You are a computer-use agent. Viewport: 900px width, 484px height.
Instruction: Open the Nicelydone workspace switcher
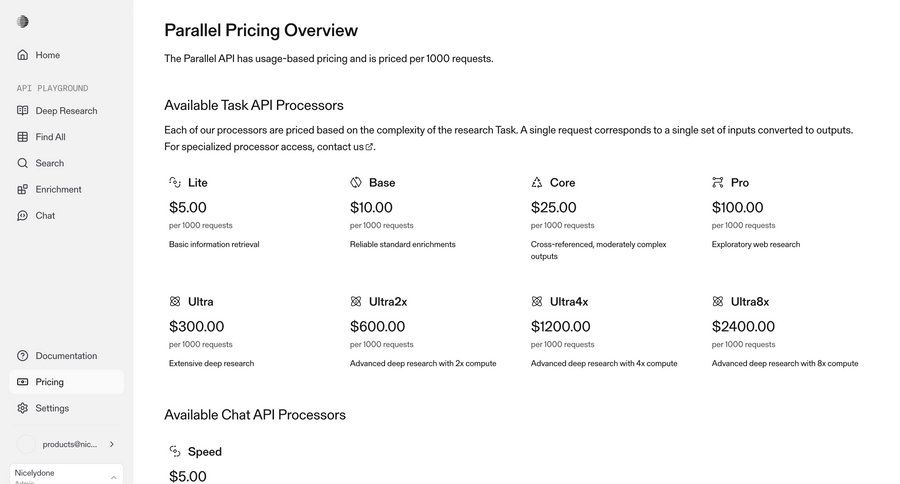pyautogui.click(x=66, y=475)
